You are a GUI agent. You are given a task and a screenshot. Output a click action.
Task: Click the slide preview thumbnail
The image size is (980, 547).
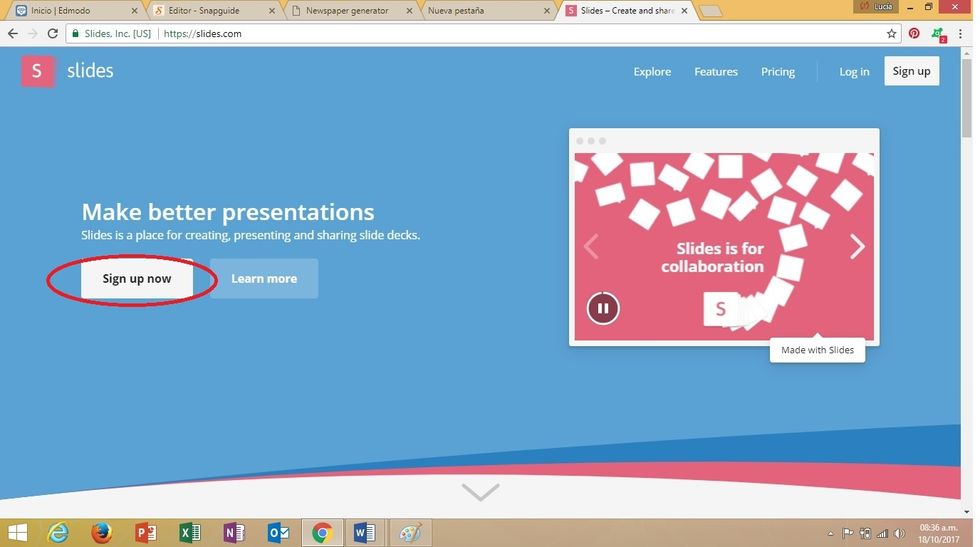click(x=724, y=247)
